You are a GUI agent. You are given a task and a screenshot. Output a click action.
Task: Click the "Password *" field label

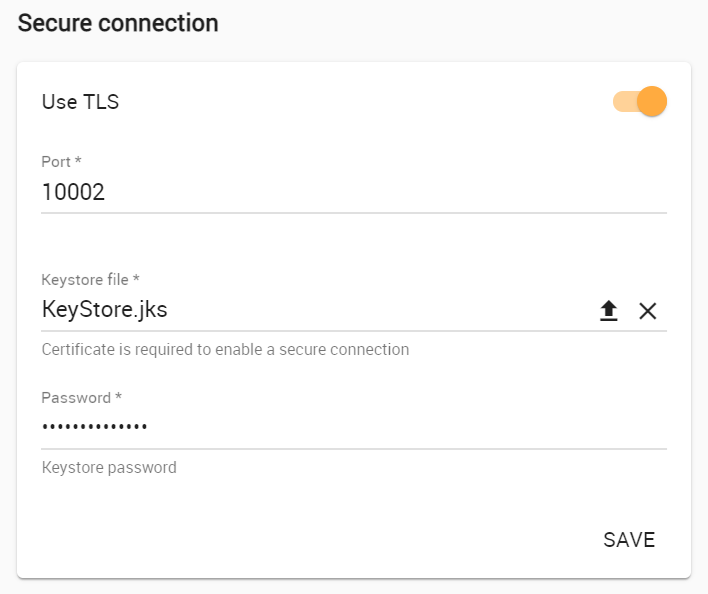click(x=81, y=397)
